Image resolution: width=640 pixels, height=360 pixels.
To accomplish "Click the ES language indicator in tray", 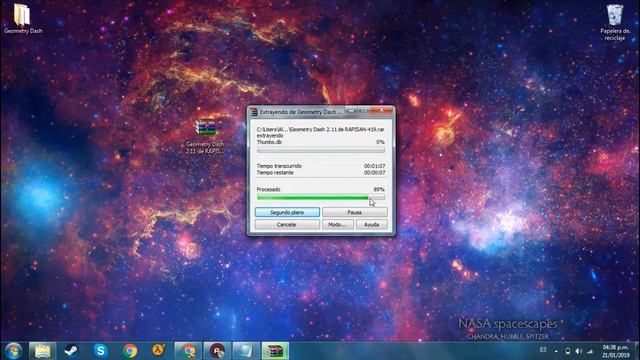I will (543, 350).
